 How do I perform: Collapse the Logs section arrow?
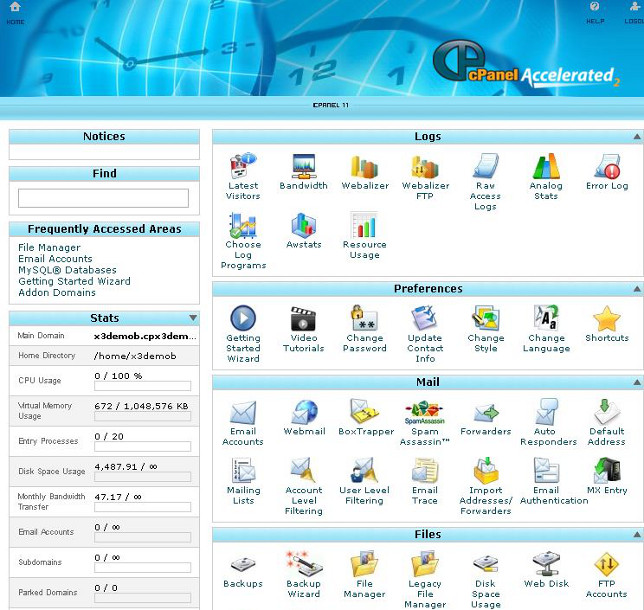(637, 137)
